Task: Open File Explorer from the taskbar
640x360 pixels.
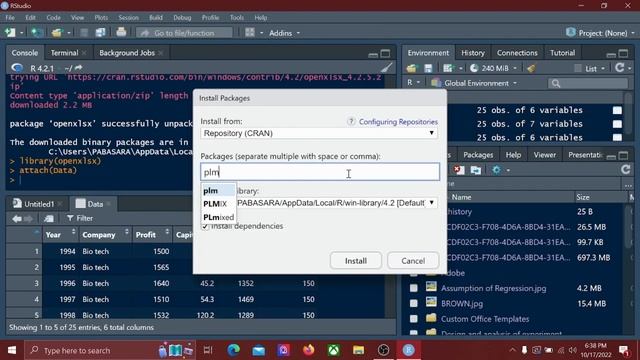Action: click(x=358, y=350)
